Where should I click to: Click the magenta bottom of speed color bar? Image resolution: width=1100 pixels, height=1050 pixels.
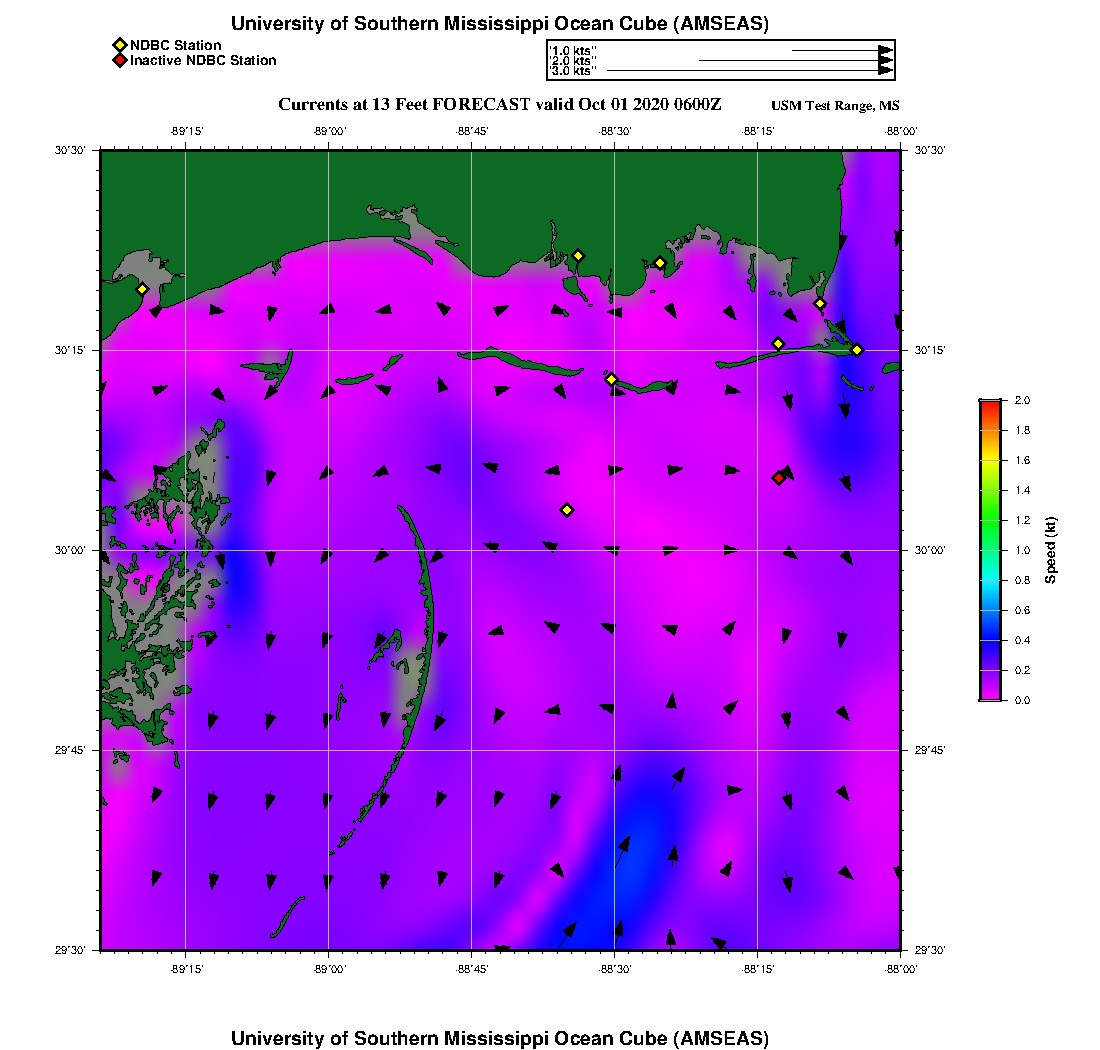990,695
